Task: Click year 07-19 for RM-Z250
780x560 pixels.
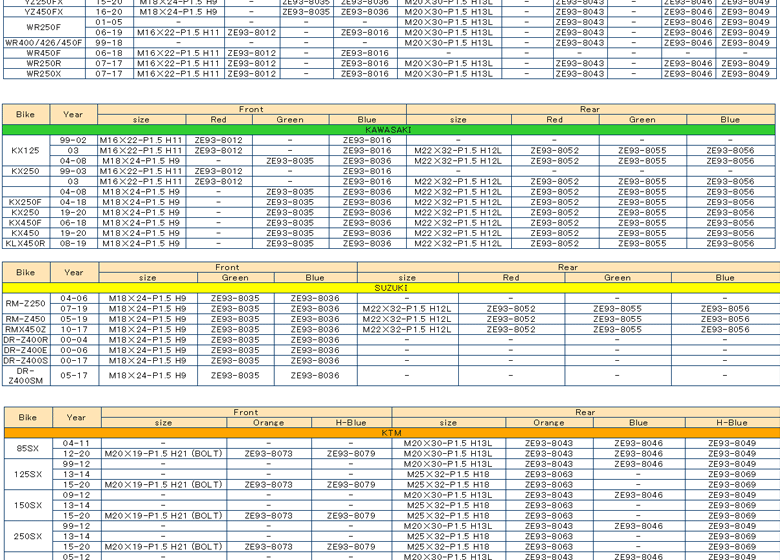Action: point(75,309)
